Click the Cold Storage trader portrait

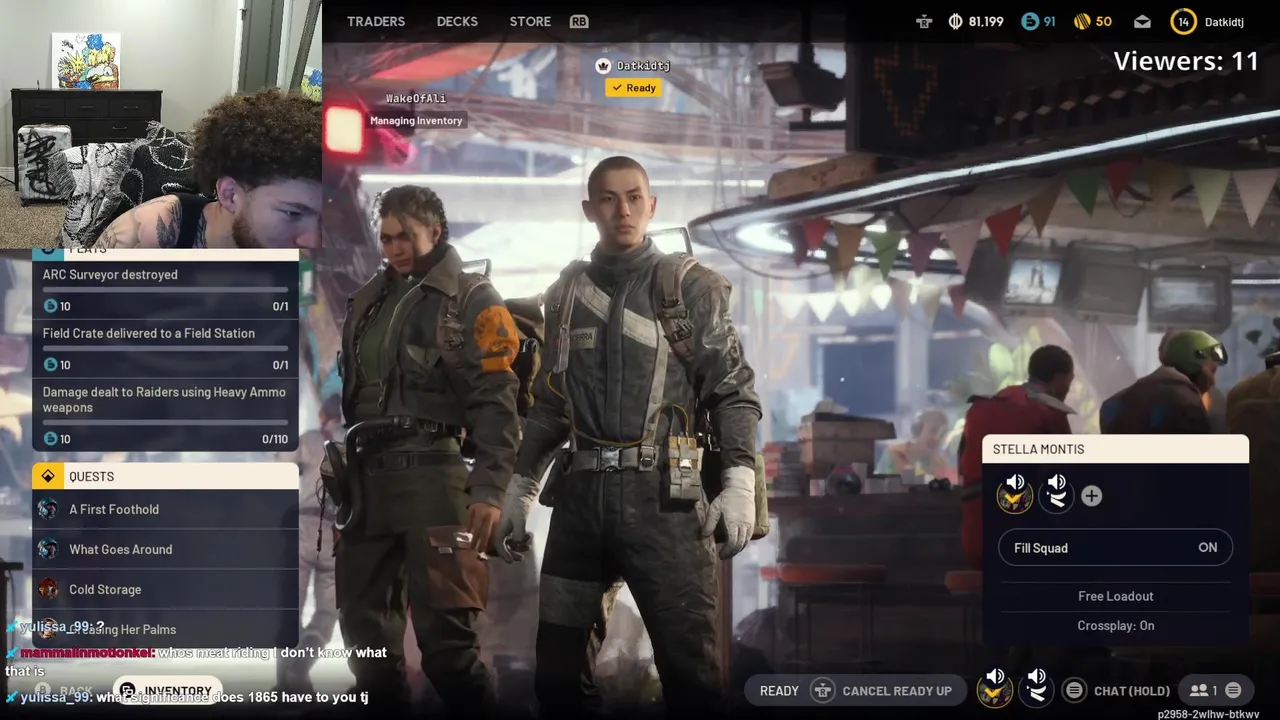pos(47,589)
